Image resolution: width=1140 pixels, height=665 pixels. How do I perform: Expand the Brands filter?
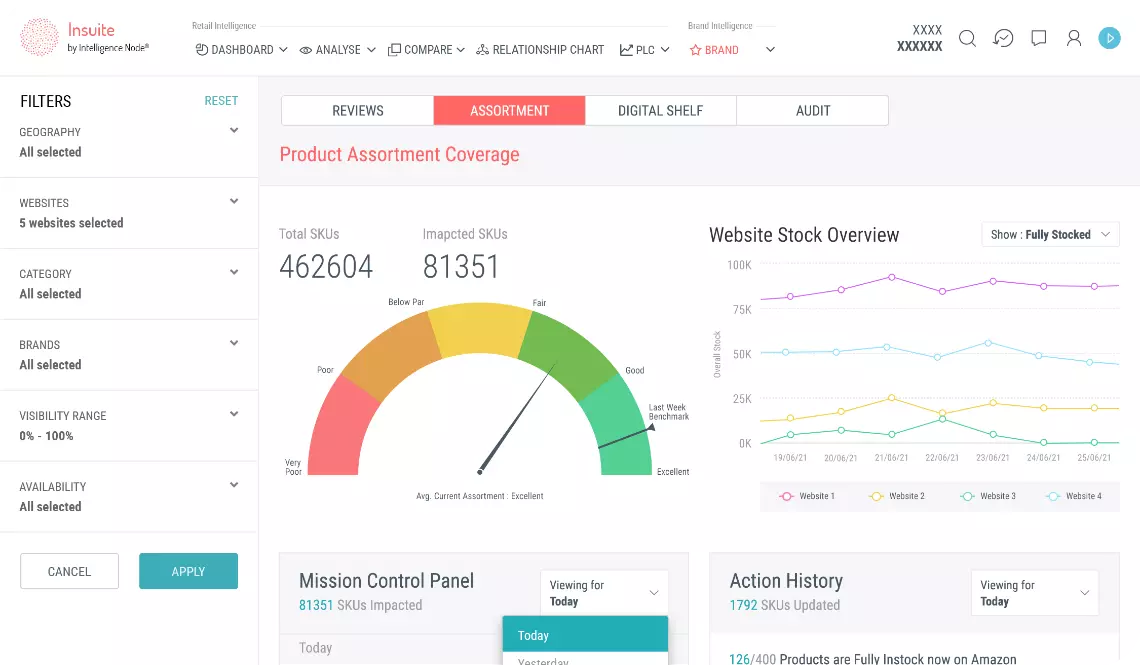tap(234, 343)
